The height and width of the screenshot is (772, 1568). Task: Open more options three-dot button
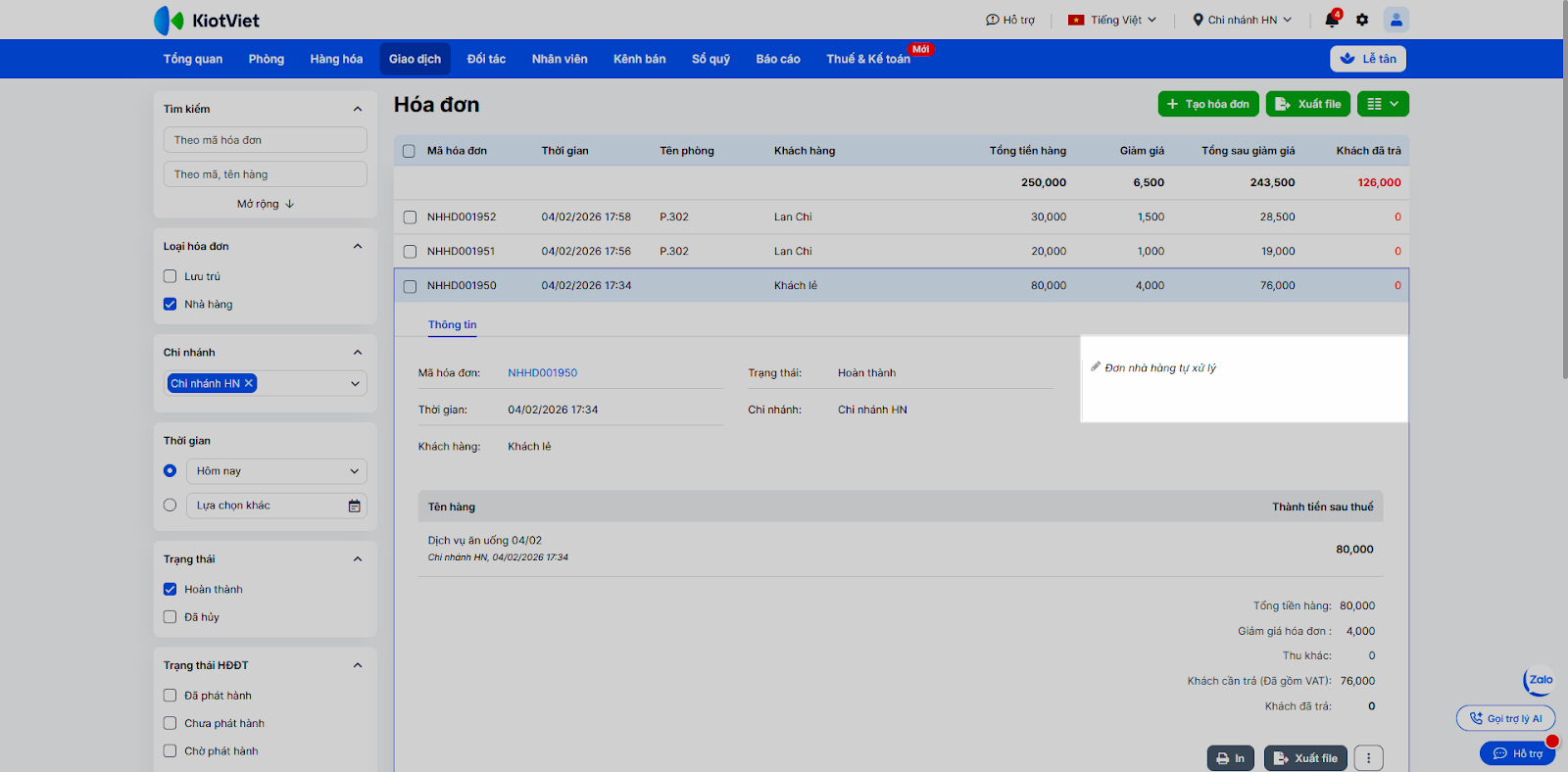pyautogui.click(x=1369, y=758)
